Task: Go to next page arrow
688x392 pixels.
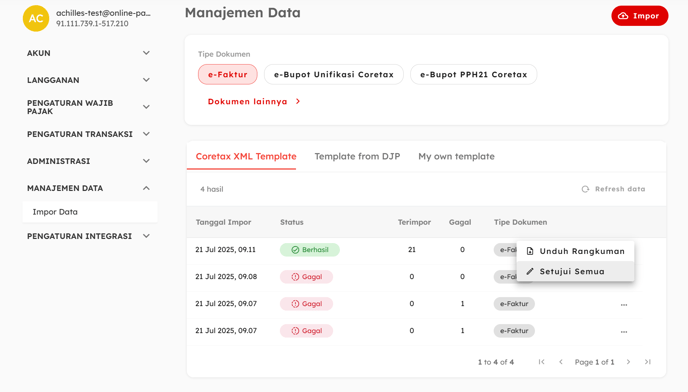Action: click(628, 362)
